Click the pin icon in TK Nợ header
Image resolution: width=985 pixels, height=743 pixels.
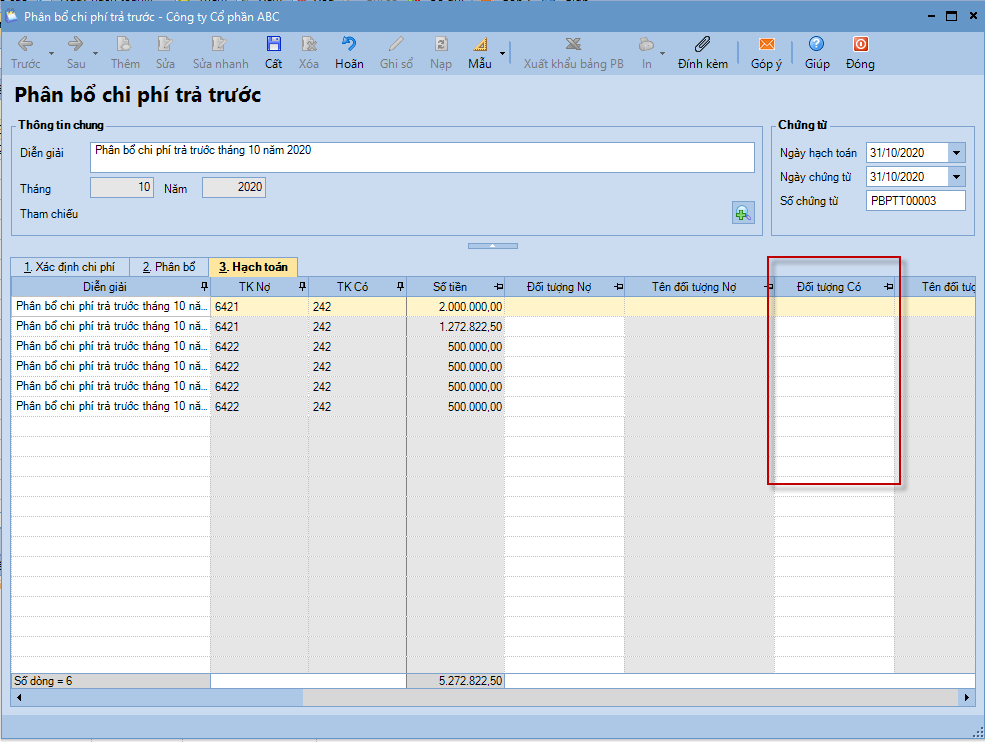[x=302, y=286]
